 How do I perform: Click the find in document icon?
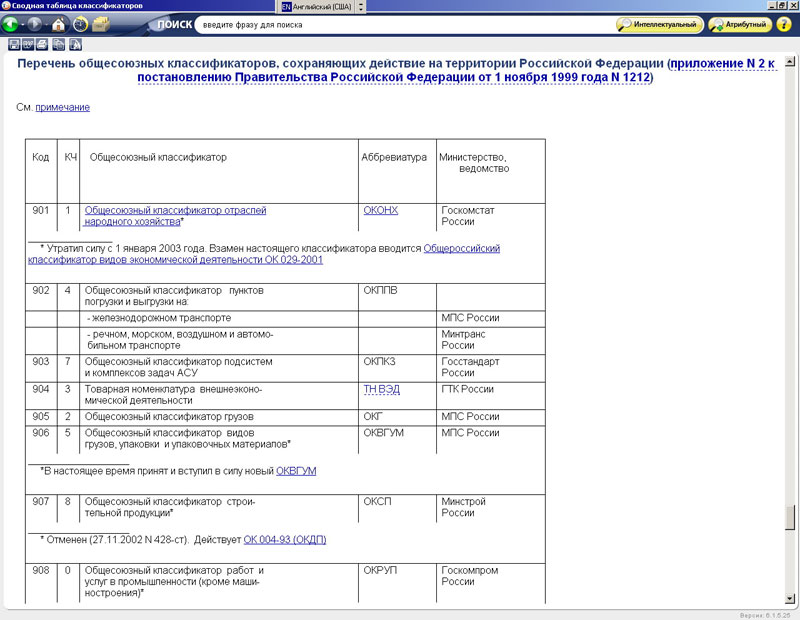(x=74, y=44)
